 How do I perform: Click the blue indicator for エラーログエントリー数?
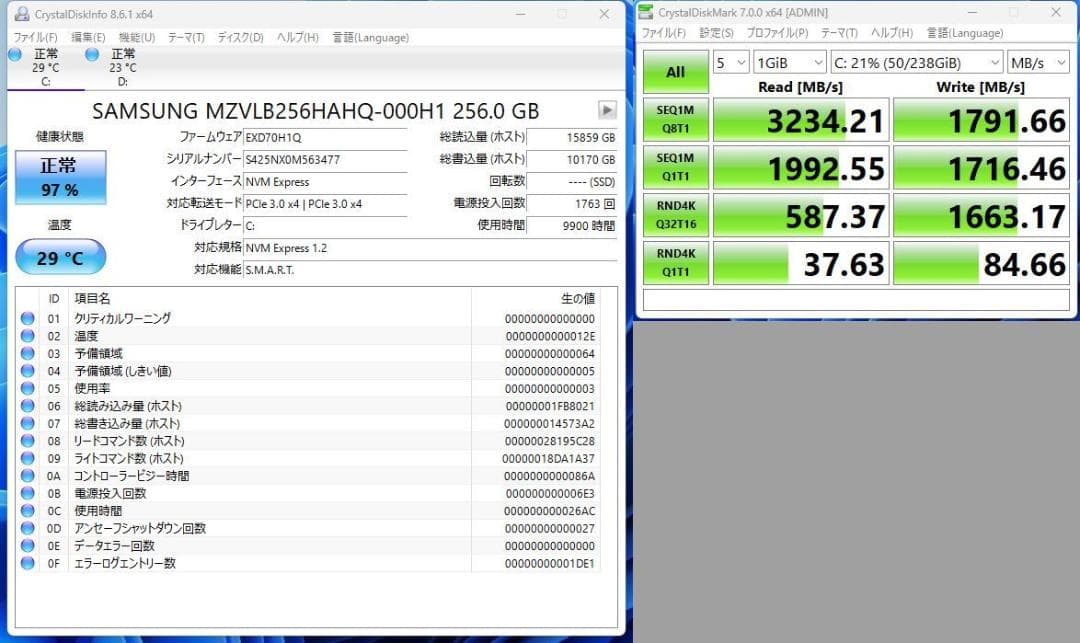pos(27,563)
